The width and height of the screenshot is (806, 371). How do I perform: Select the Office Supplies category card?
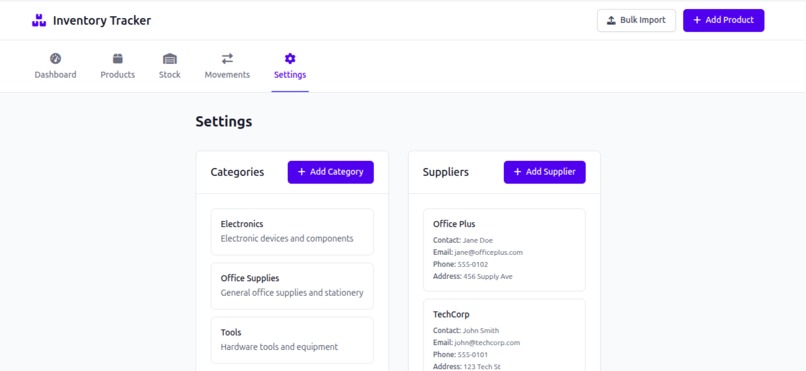pos(292,286)
